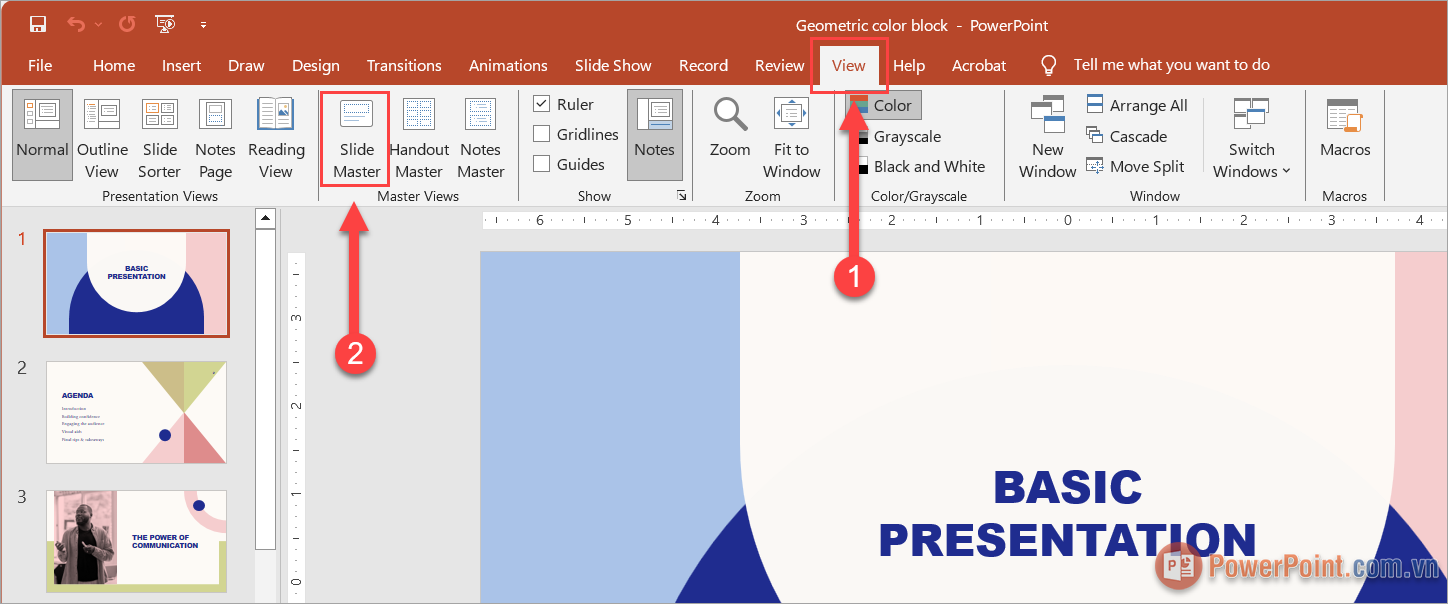This screenshot has width=1448, height=604.
Task: Open the Macros button
Action: pos(1345,127)
